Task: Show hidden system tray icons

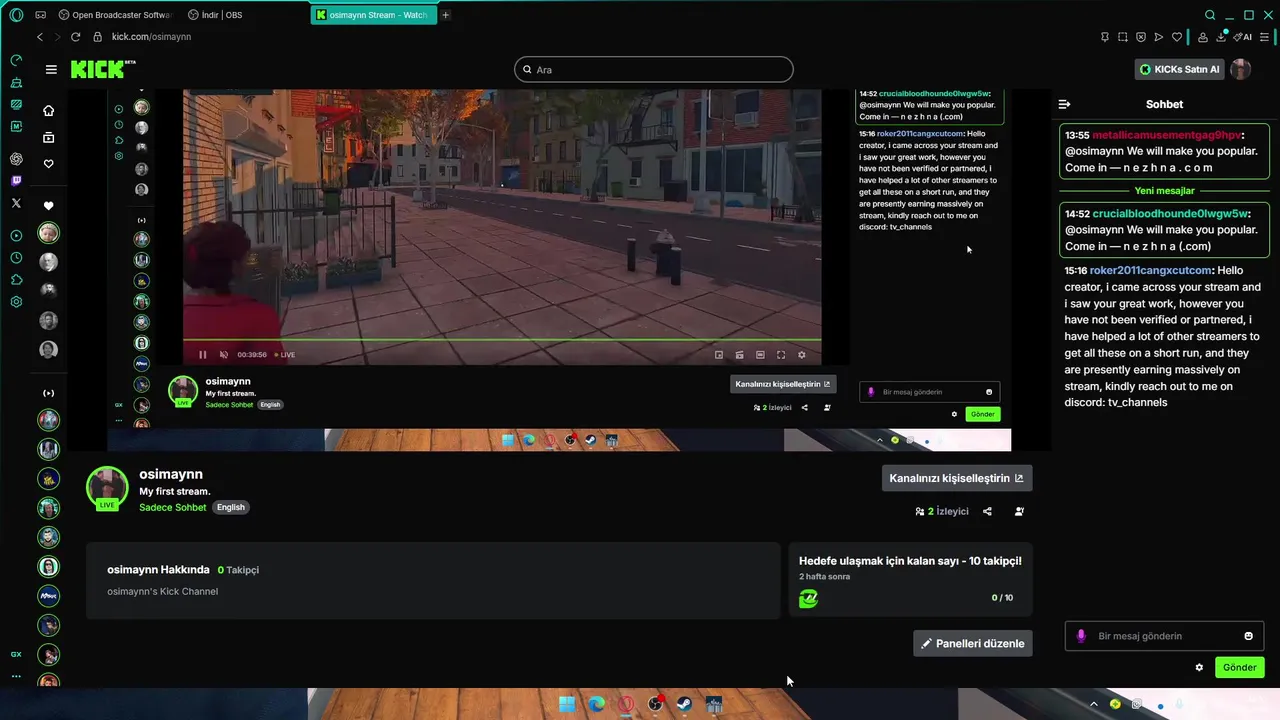Action: click(x=1093, y=704)
